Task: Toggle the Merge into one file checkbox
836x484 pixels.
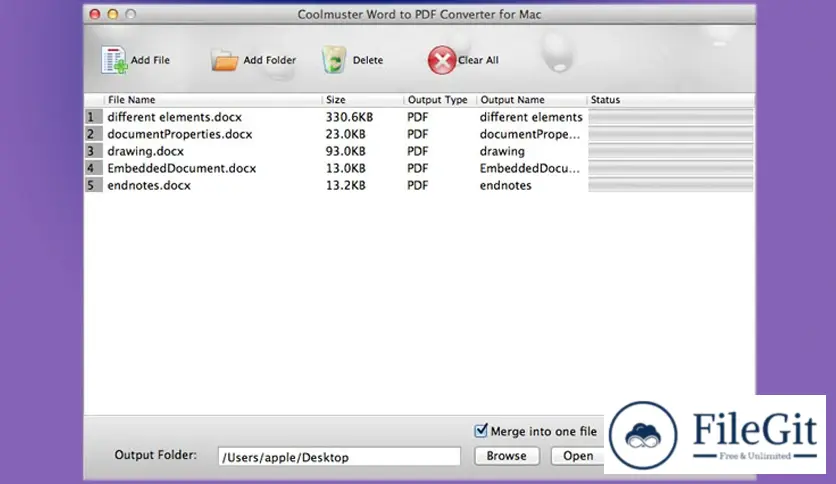Action: pyautogui.click(x=481, y=430)
